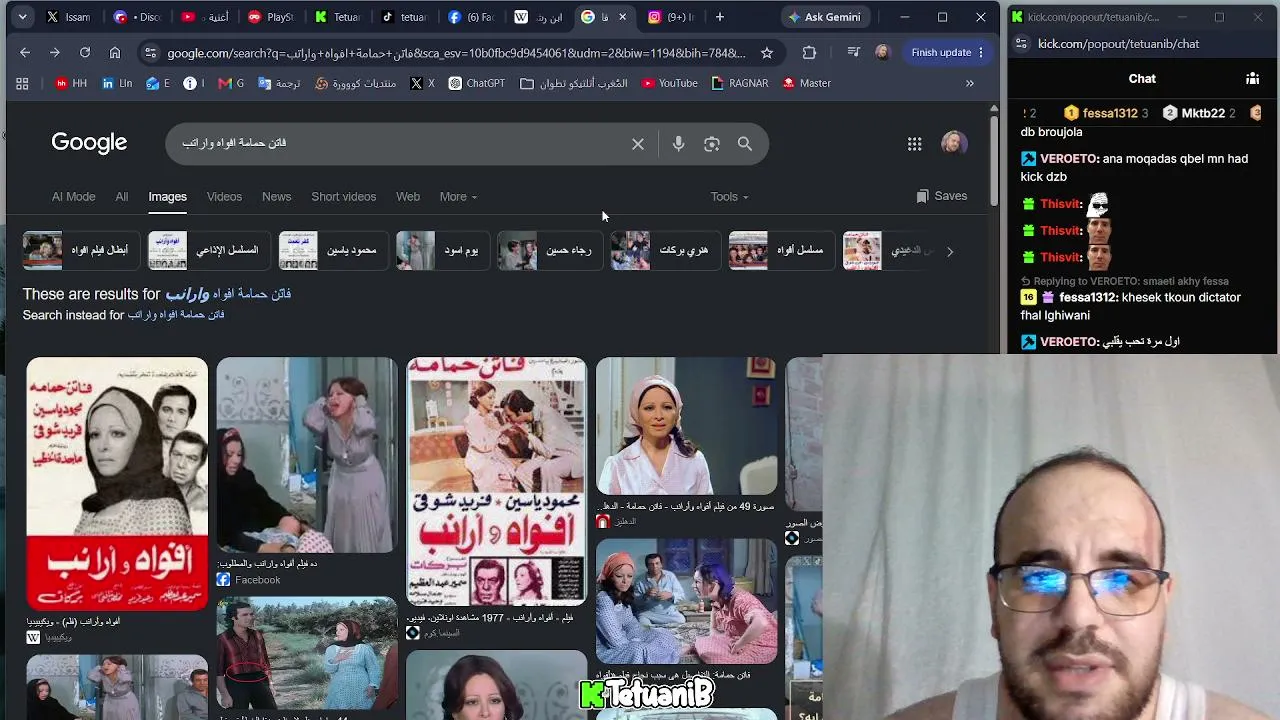Open a new browser tab

[x=719, y=17]
